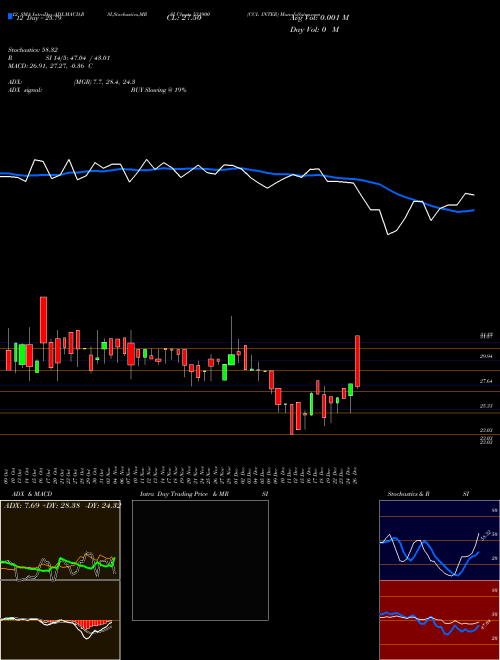This screenshot has height=660, width=500.
Task: Click inside the empty Intra Day Trading chart box
Action: click(x=200, y=560)
